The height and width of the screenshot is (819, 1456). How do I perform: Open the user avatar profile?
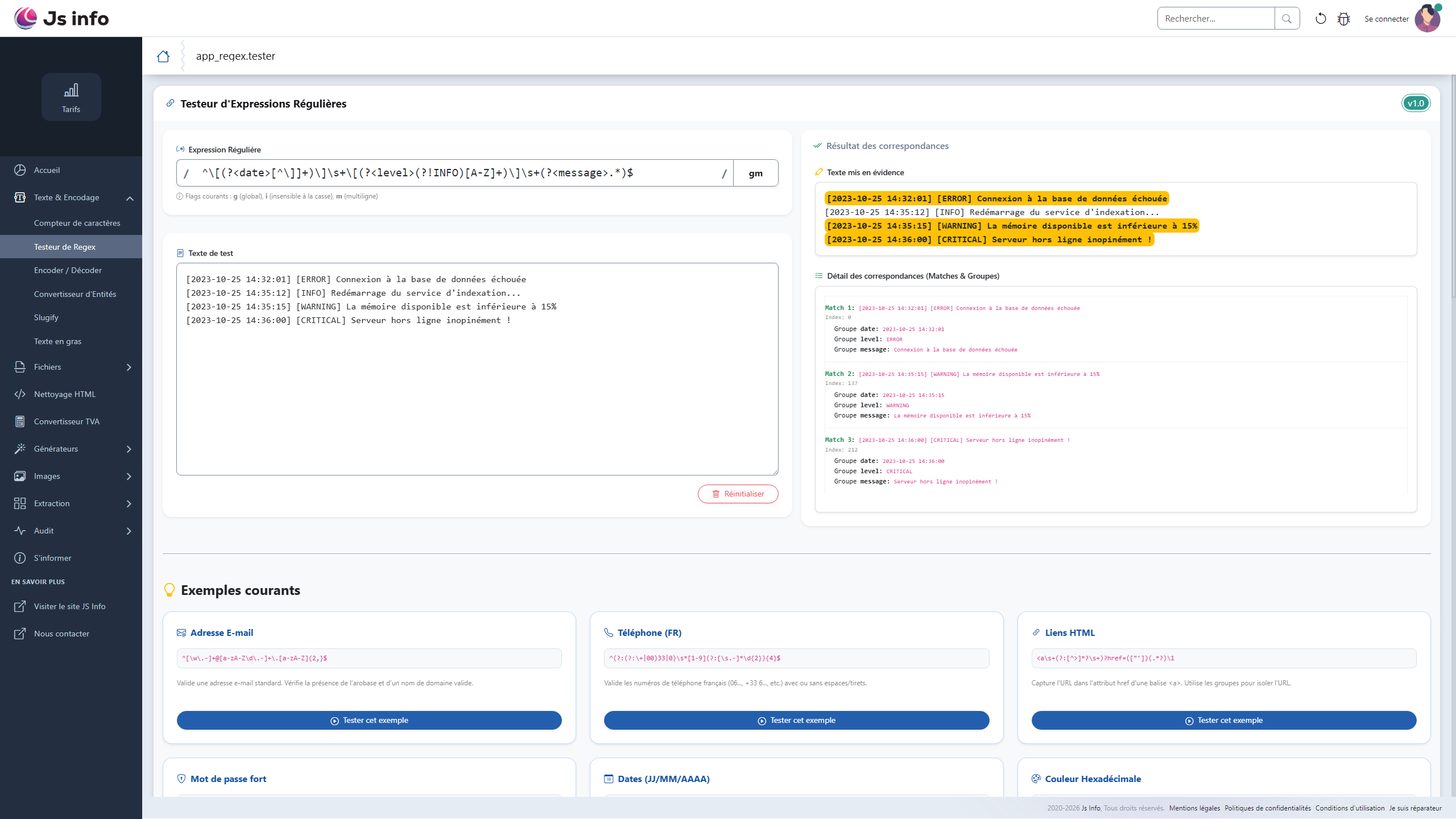1428,18
